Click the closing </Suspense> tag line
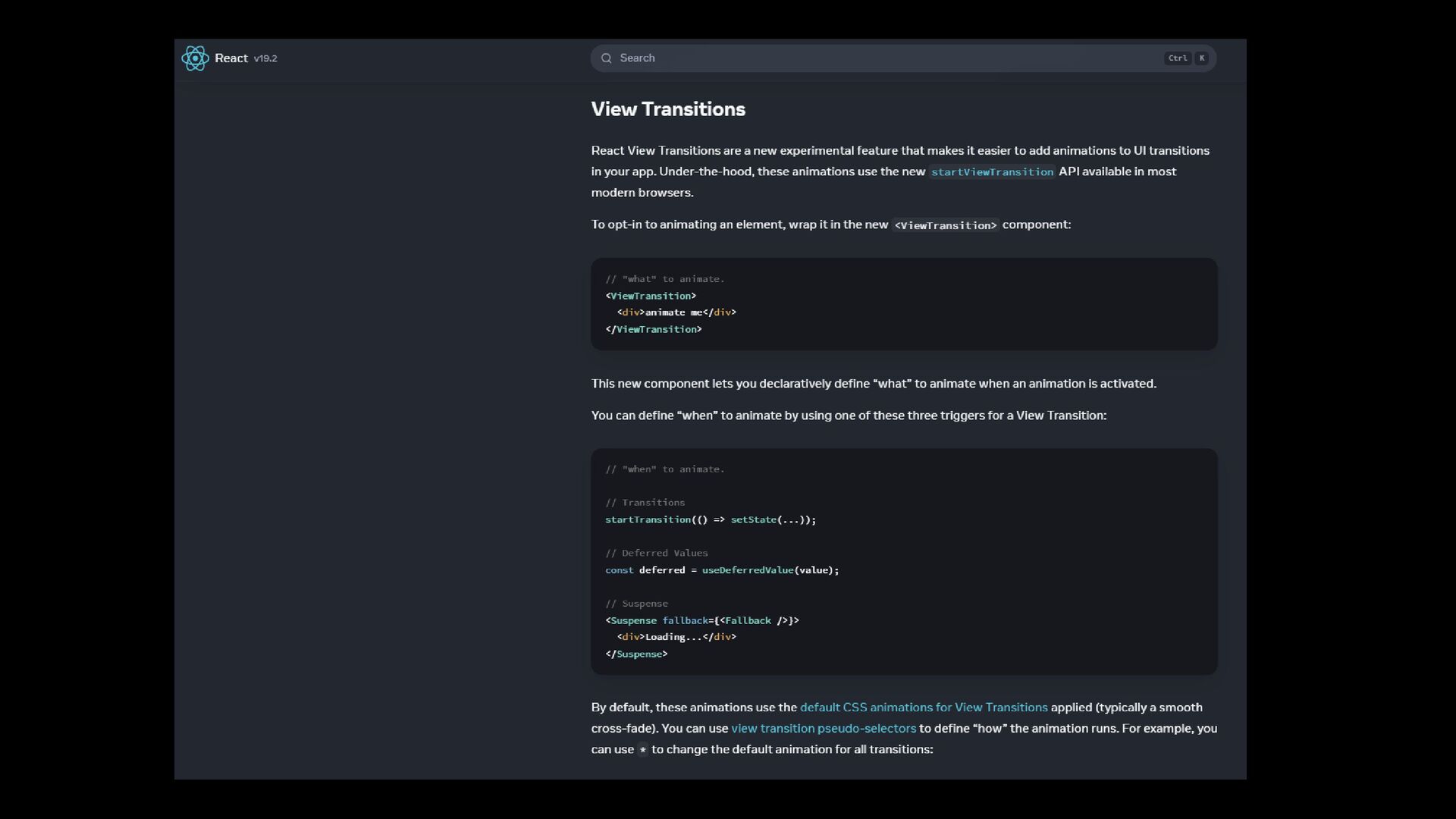Image resolution: width=1456 pixels, height=819 pixels. [636, 654]
